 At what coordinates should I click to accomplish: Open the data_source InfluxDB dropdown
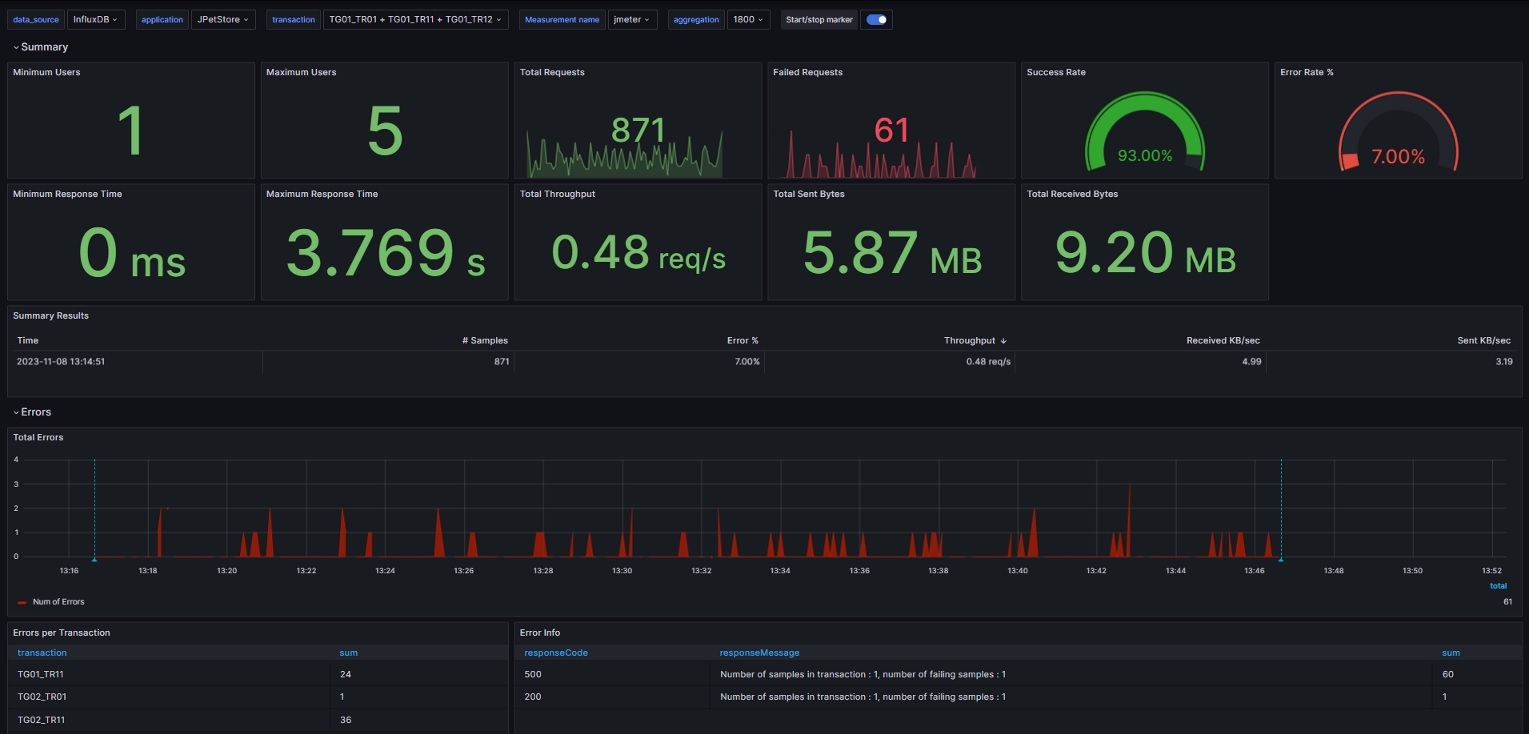pyautogui.click(x=97, y=20)
